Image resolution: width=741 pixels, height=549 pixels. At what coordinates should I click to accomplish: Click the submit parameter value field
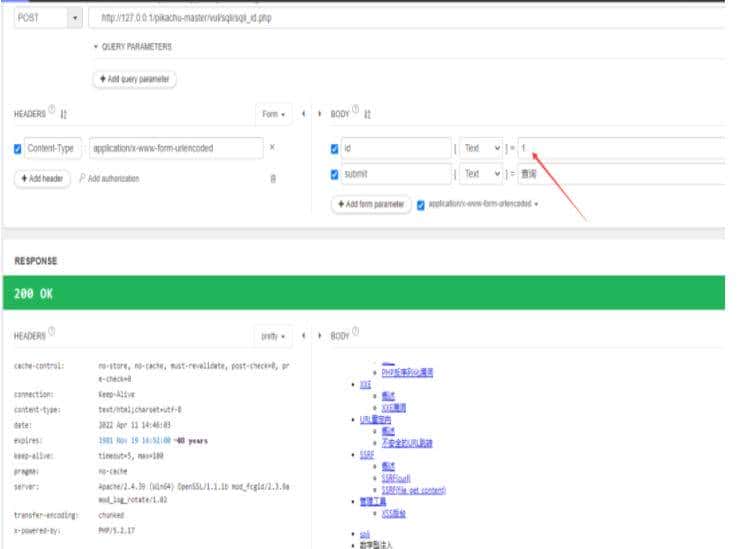(621, 174)
